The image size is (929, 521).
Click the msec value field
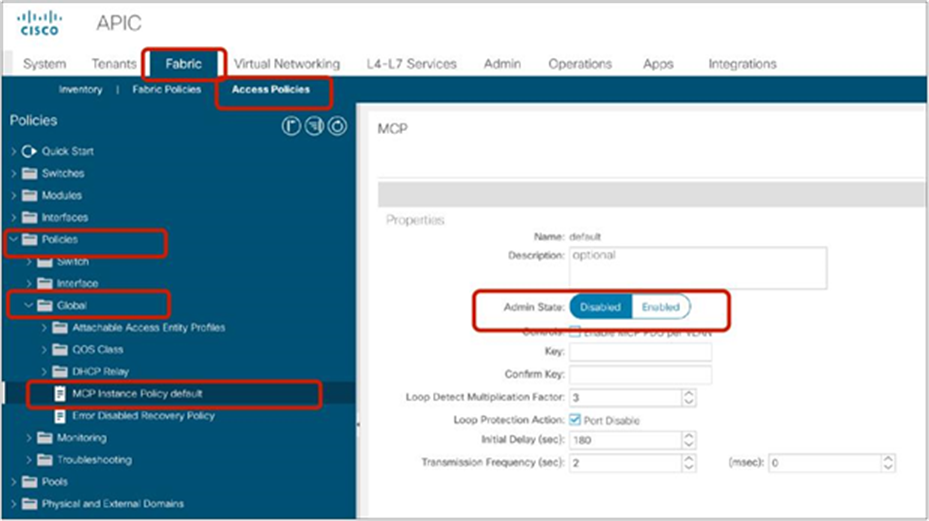pyautogui.click(x=824, y=462)
